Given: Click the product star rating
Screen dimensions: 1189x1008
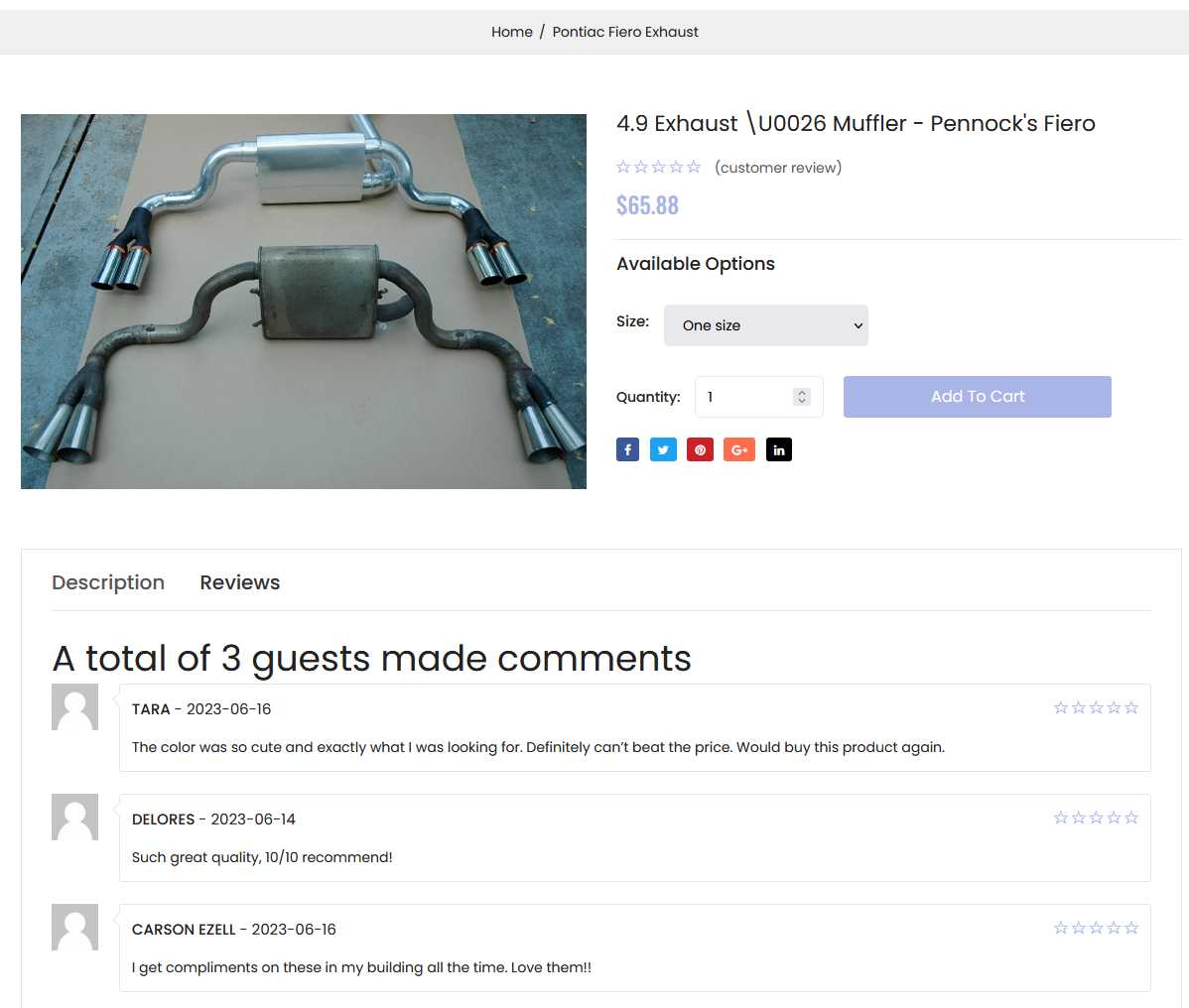Looking at the screenshot, I should coord(658,168).
